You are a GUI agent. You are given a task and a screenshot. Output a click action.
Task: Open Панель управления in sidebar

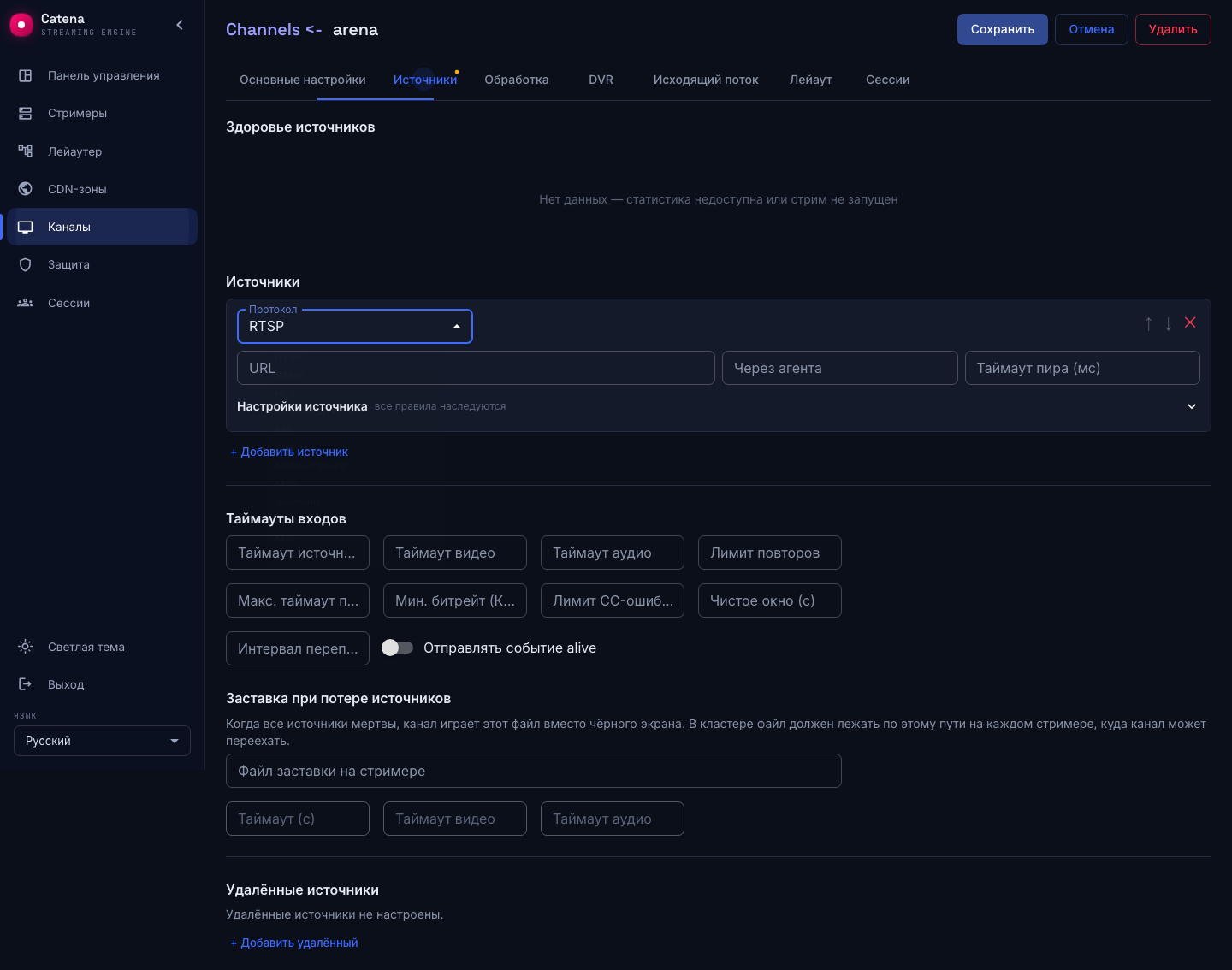pyautogui.click(x=103, y=75)
